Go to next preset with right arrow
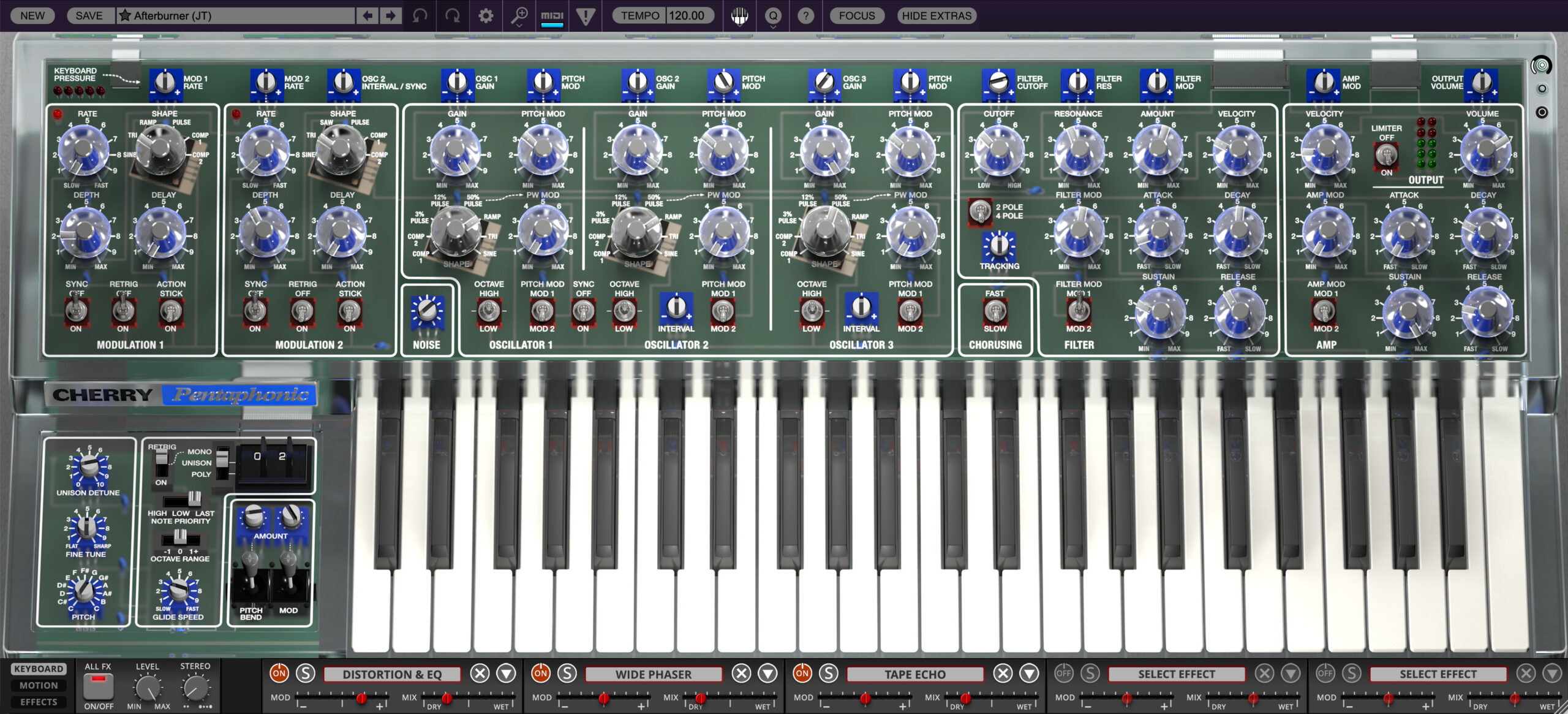This screenshot has height=714, width=1568. [x=390, y=15]
